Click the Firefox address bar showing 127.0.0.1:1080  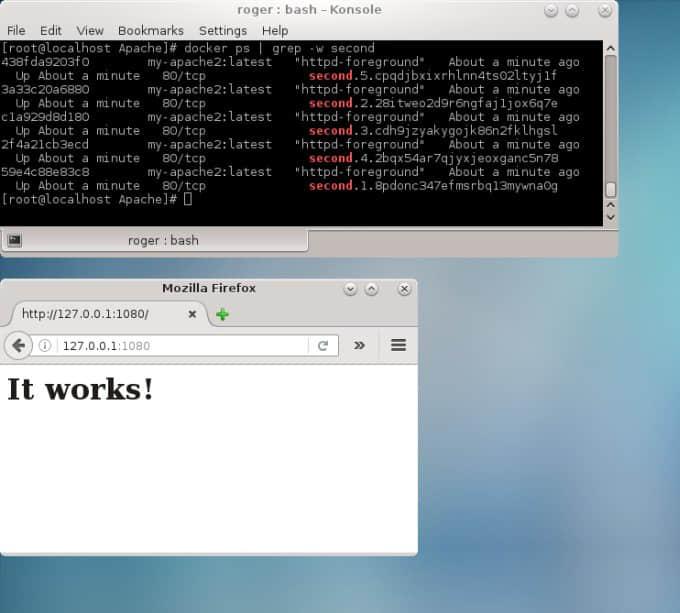(182, 346)
